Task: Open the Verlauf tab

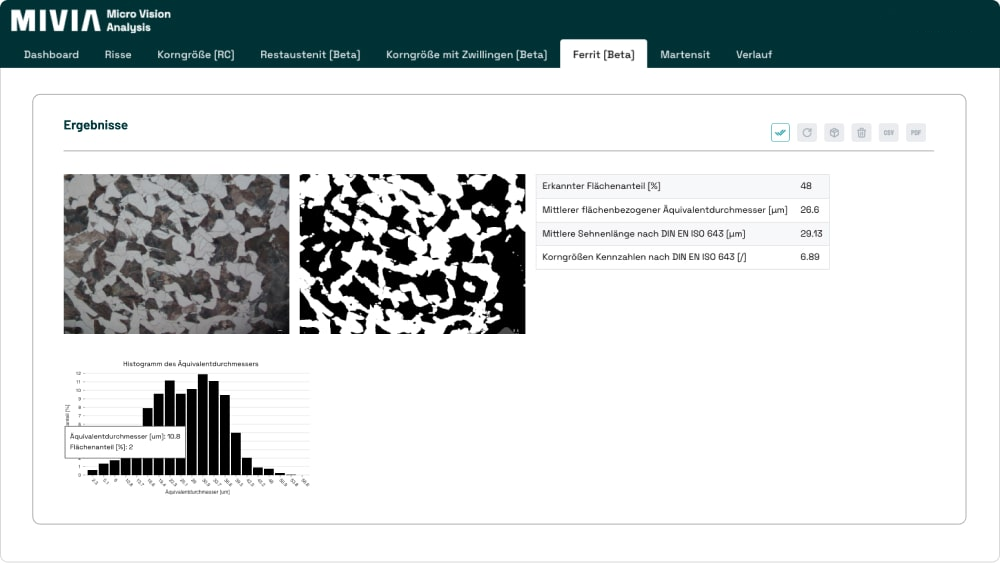Action: tap(754, 54)
